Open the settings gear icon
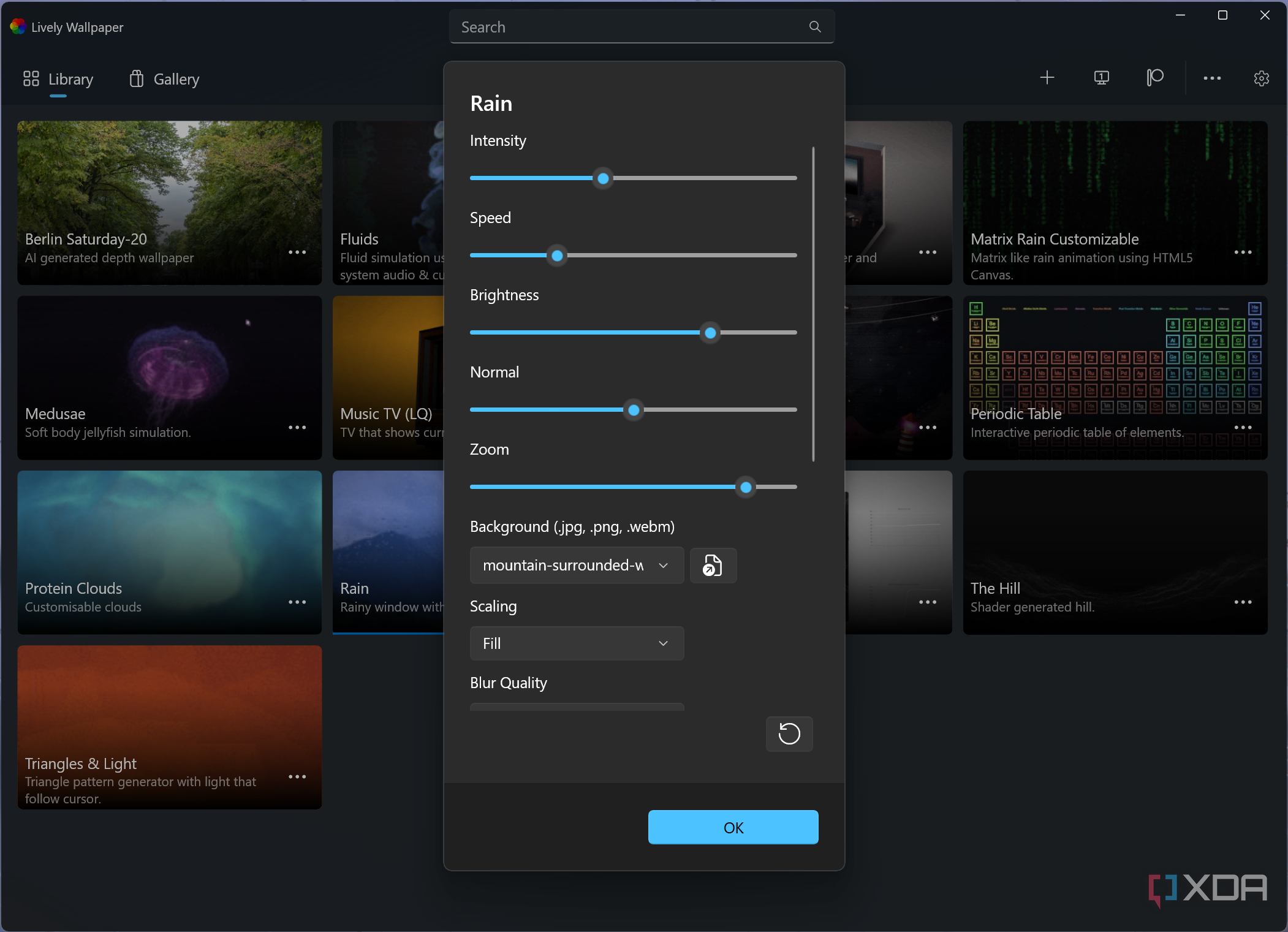Viewport: 1288px width, 932px height. [x=1261, y=78]
